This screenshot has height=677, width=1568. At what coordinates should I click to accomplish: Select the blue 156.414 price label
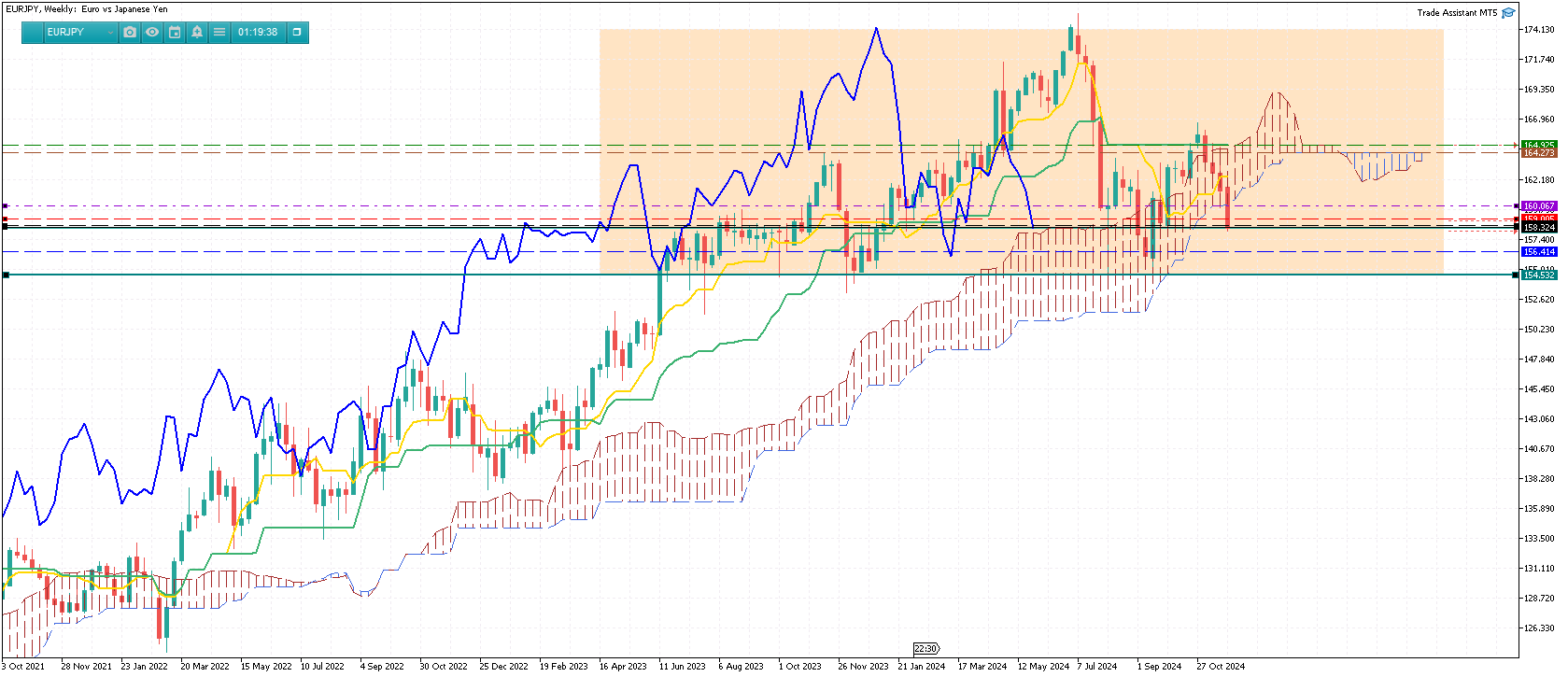pos(1539,252)
